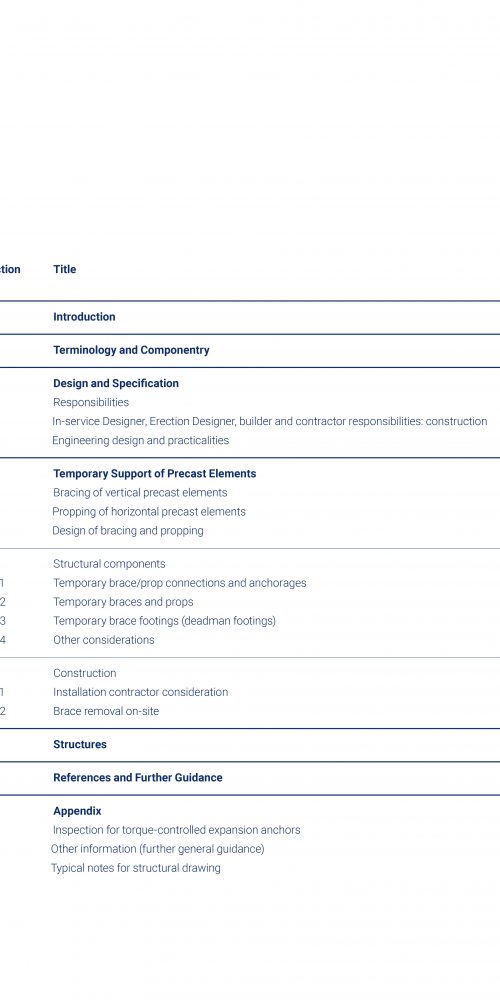The width and height of the screenshot is (500, 1000).
Task: Open the Introduction section entry
Action: (x=84, y=317)
